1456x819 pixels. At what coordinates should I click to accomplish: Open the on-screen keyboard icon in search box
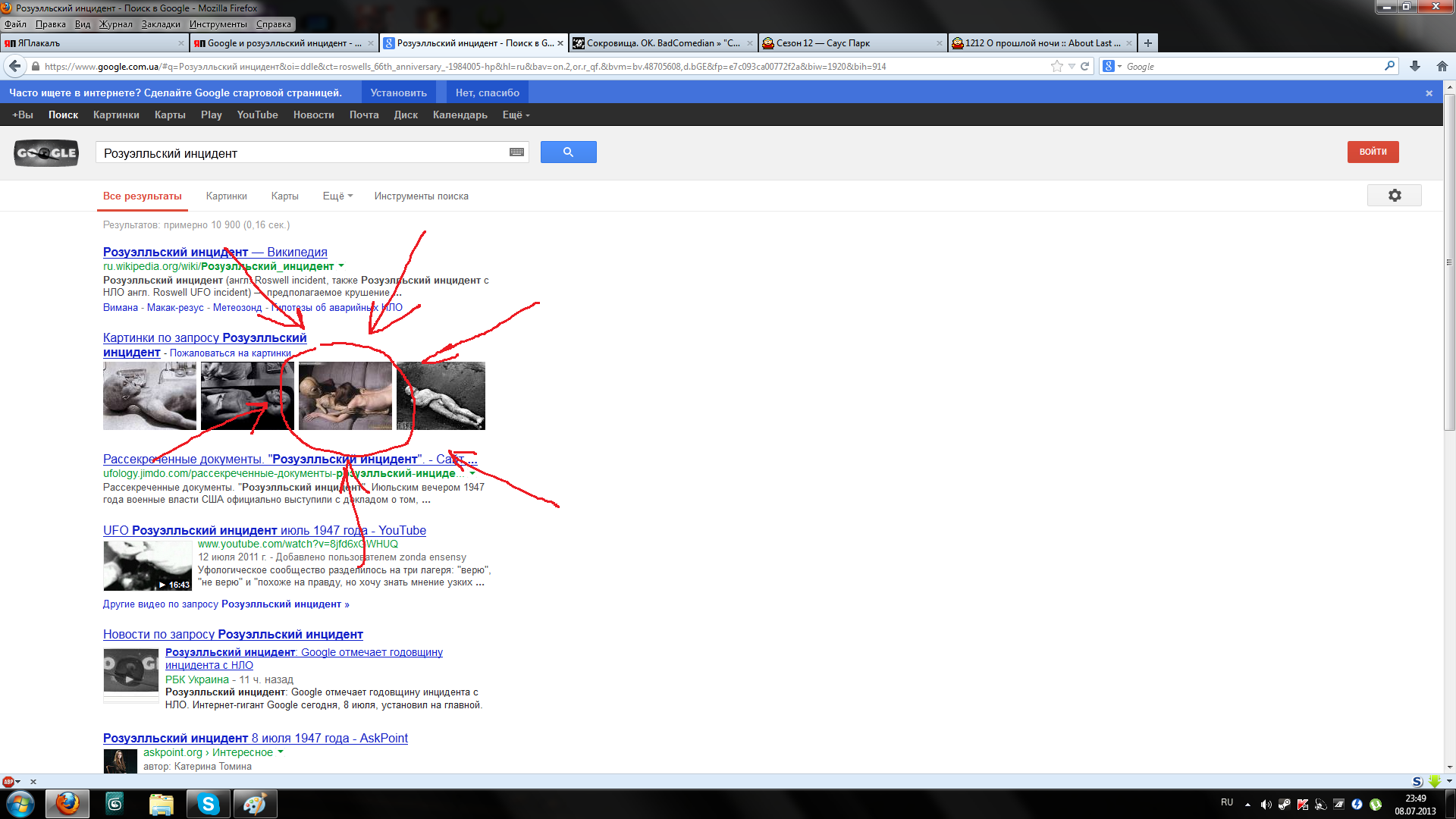(x=517, y=152)
